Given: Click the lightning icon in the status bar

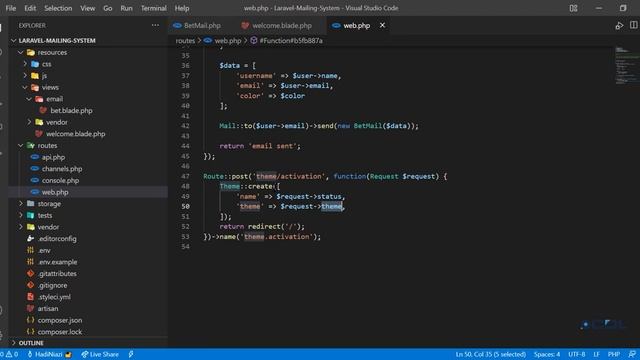Looking at the screenshot, I should point(131,354).
